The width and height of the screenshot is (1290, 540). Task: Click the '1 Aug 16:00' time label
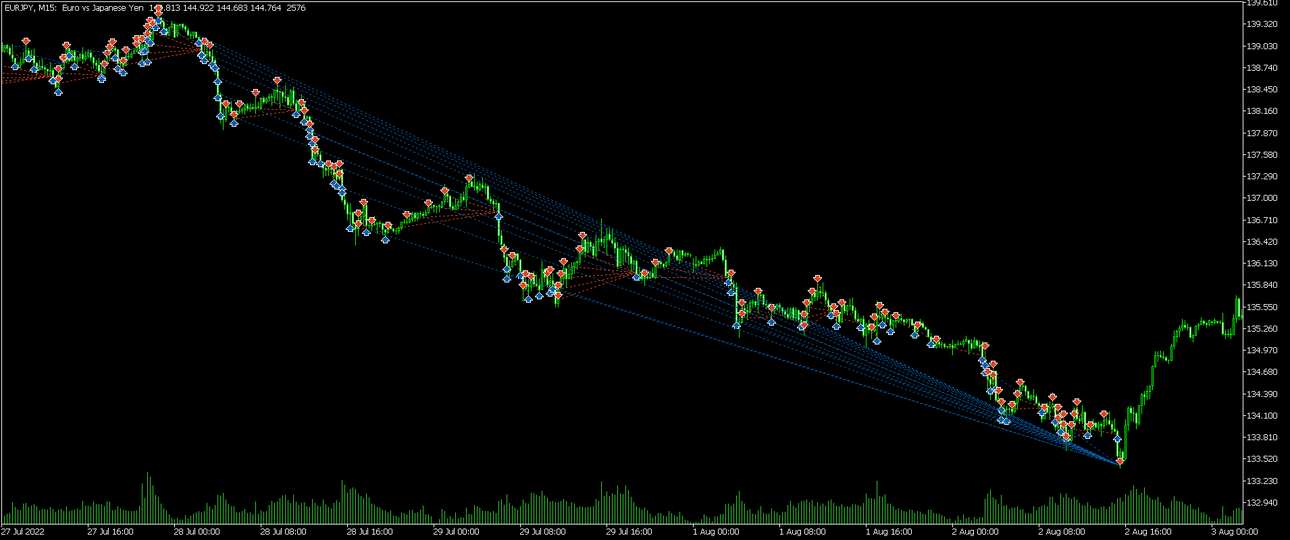coord(888,532)
